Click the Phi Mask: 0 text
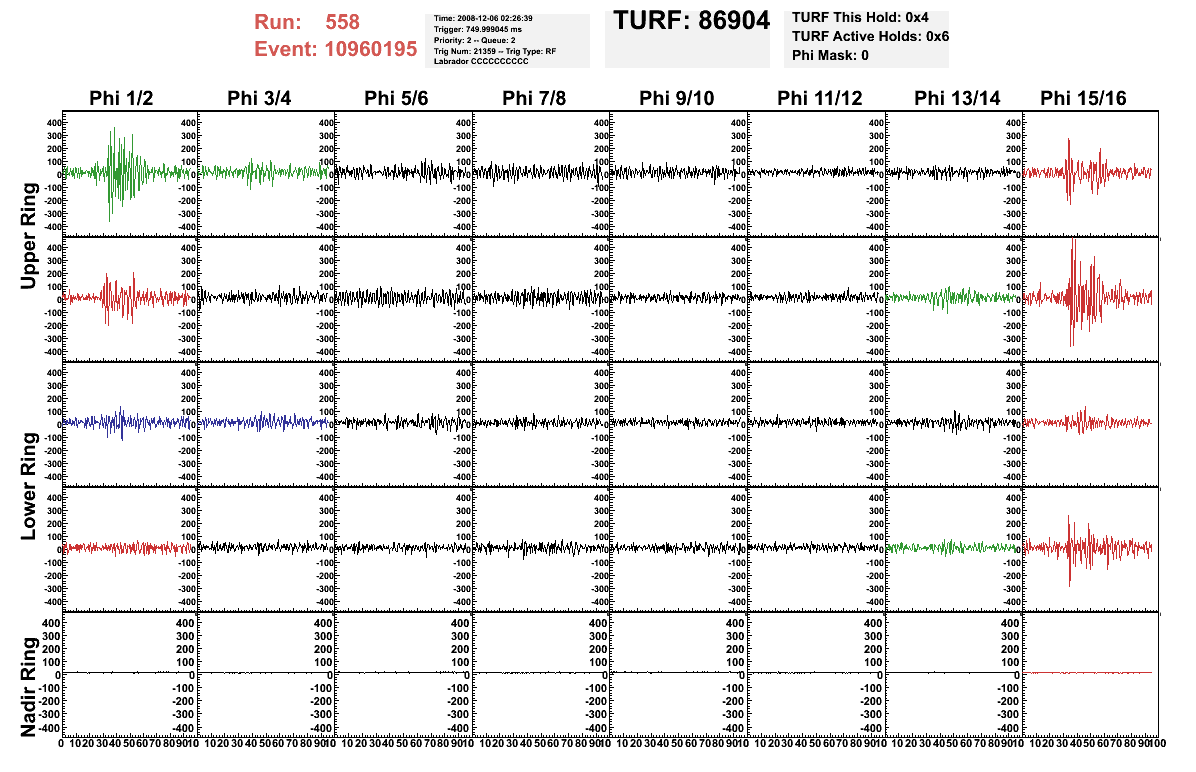 pos(830,55)
